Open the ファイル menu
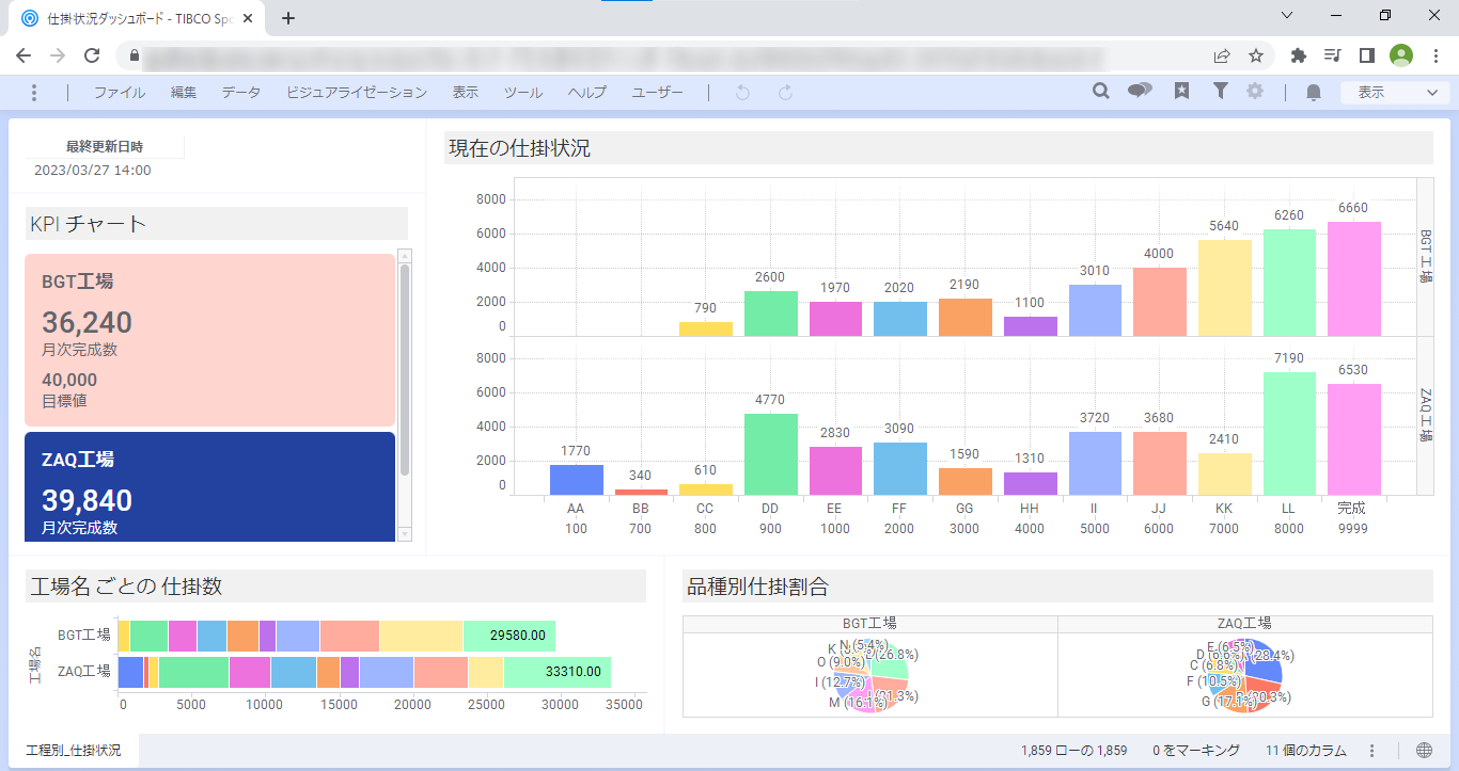 [x=120, y=93]
